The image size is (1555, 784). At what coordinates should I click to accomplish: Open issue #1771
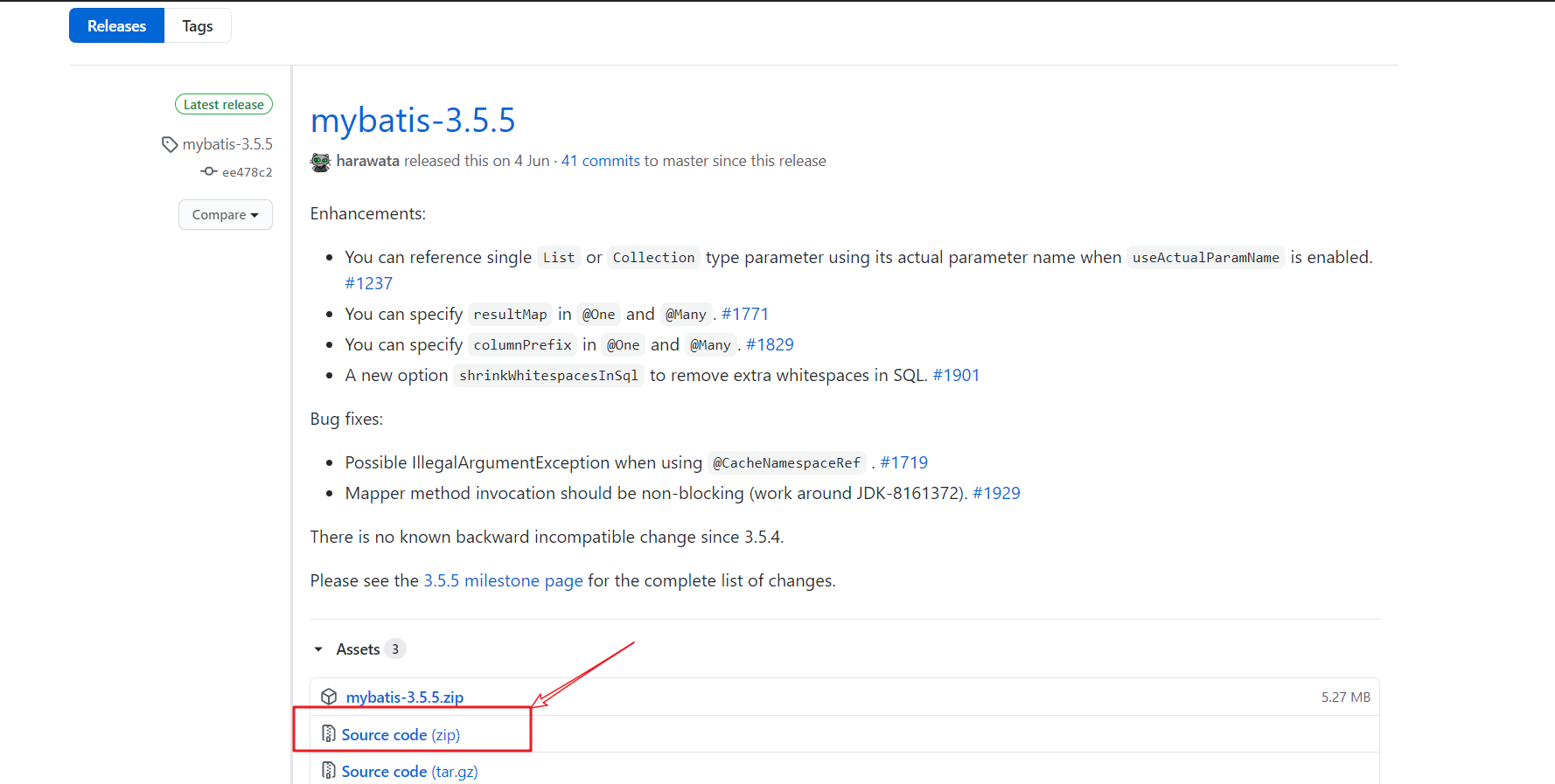tap(745, 314)
